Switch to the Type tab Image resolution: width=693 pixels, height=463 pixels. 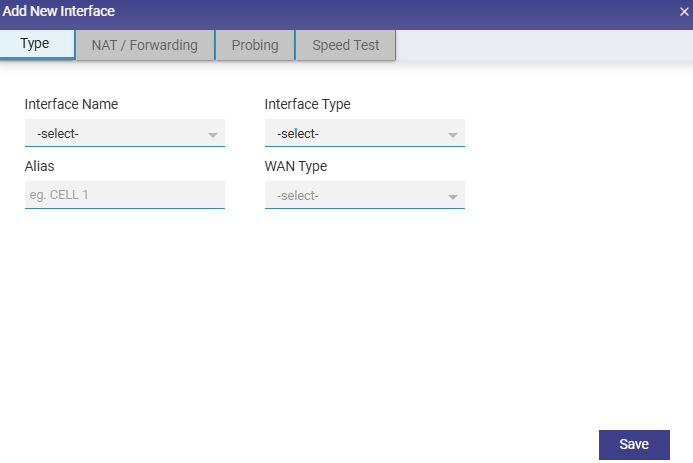pyautogui.click(x=36, y=45)
